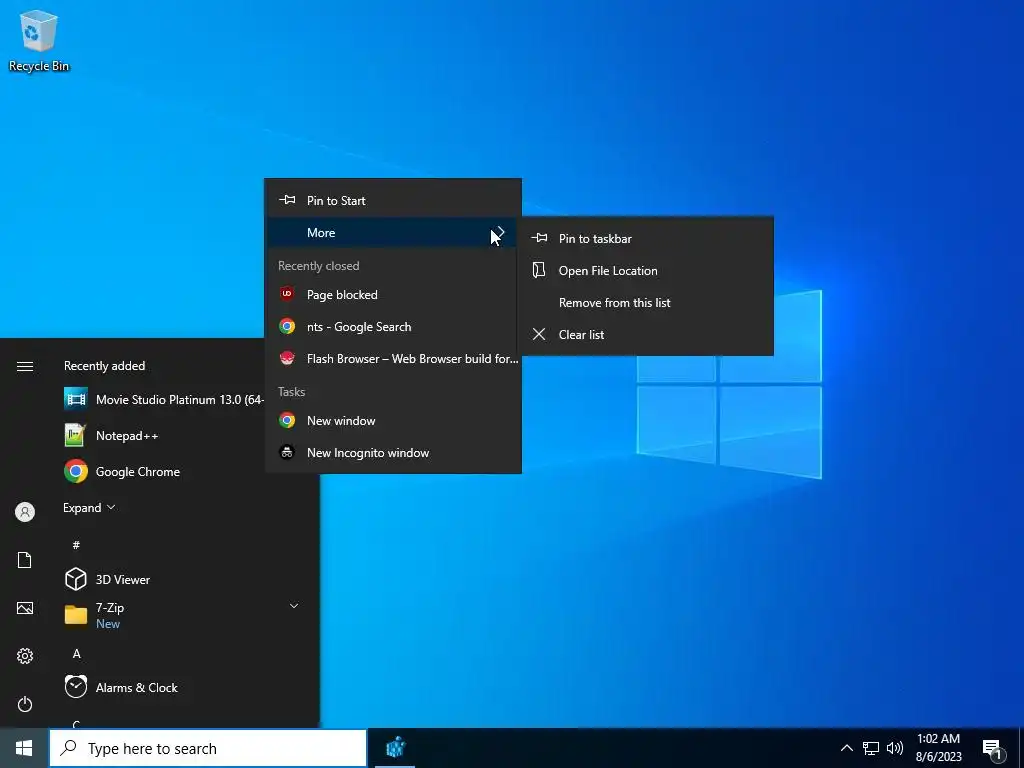Open the Action Center notifications icon
This screenshot has width=1024, height=768.
coord(993,749)
